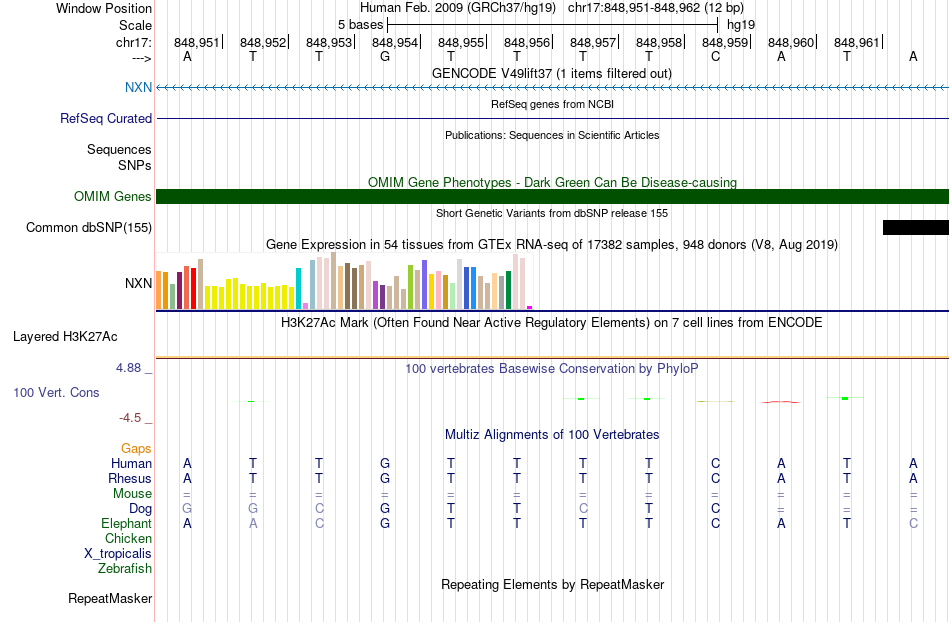Viewport: 950px width, 622px height.
Task: Click 'Human Feb. 2009 (GRCh37/hg19)' assembly text
Action: [x=457, y=8]
